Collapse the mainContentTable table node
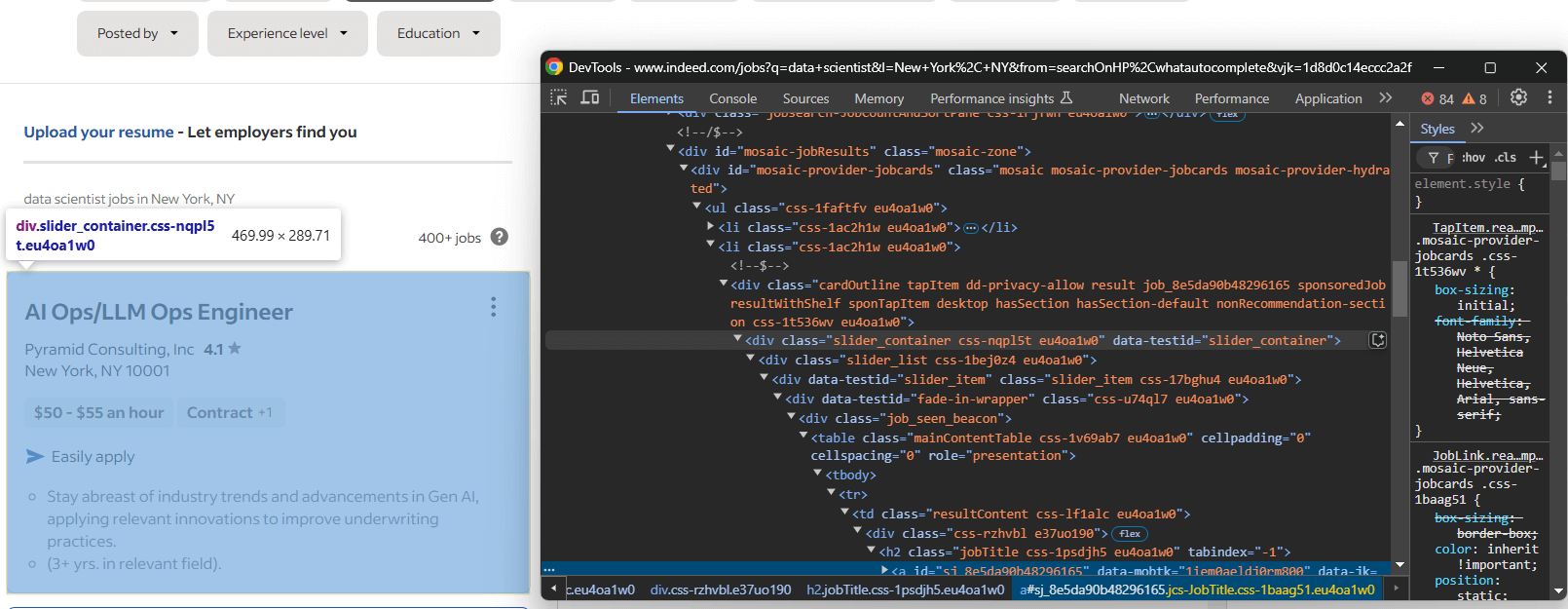Image resolution: width=1568 pixels, height=609 pixels. pyautogui.click(x=804, y=437)
